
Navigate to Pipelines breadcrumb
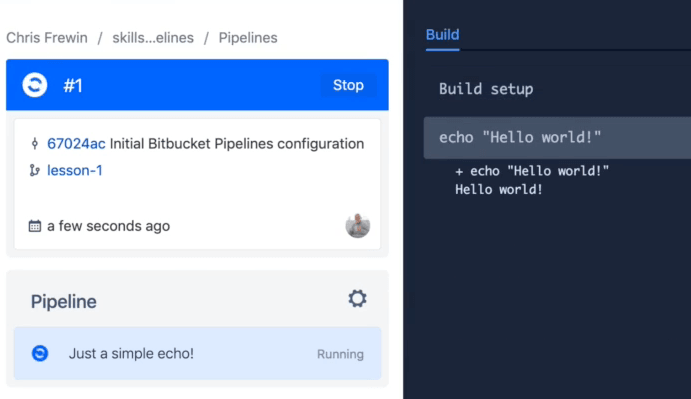(x=248, y=38)
